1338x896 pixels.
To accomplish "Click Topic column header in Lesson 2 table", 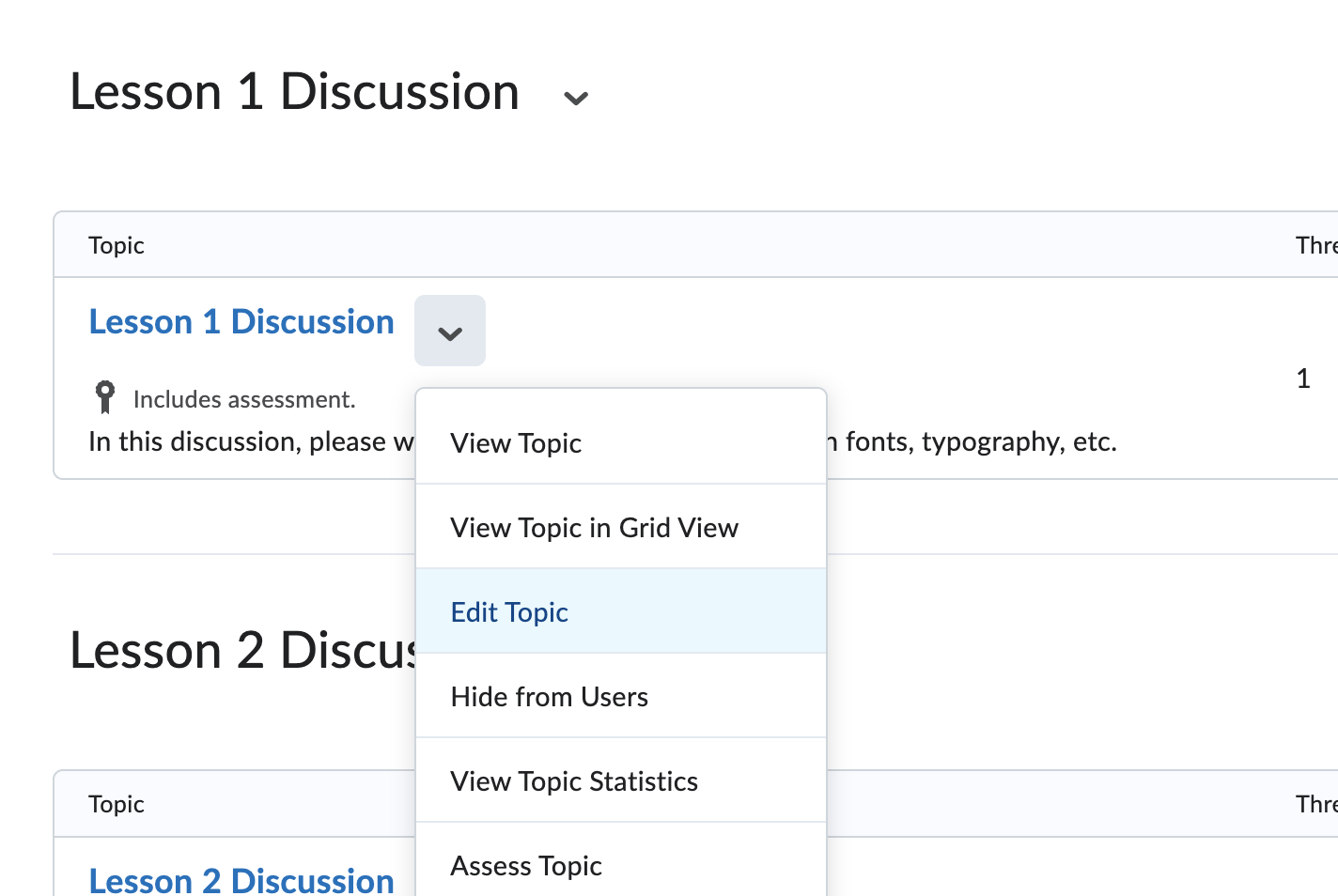I will pyautogui.click(x=117, y=804).
